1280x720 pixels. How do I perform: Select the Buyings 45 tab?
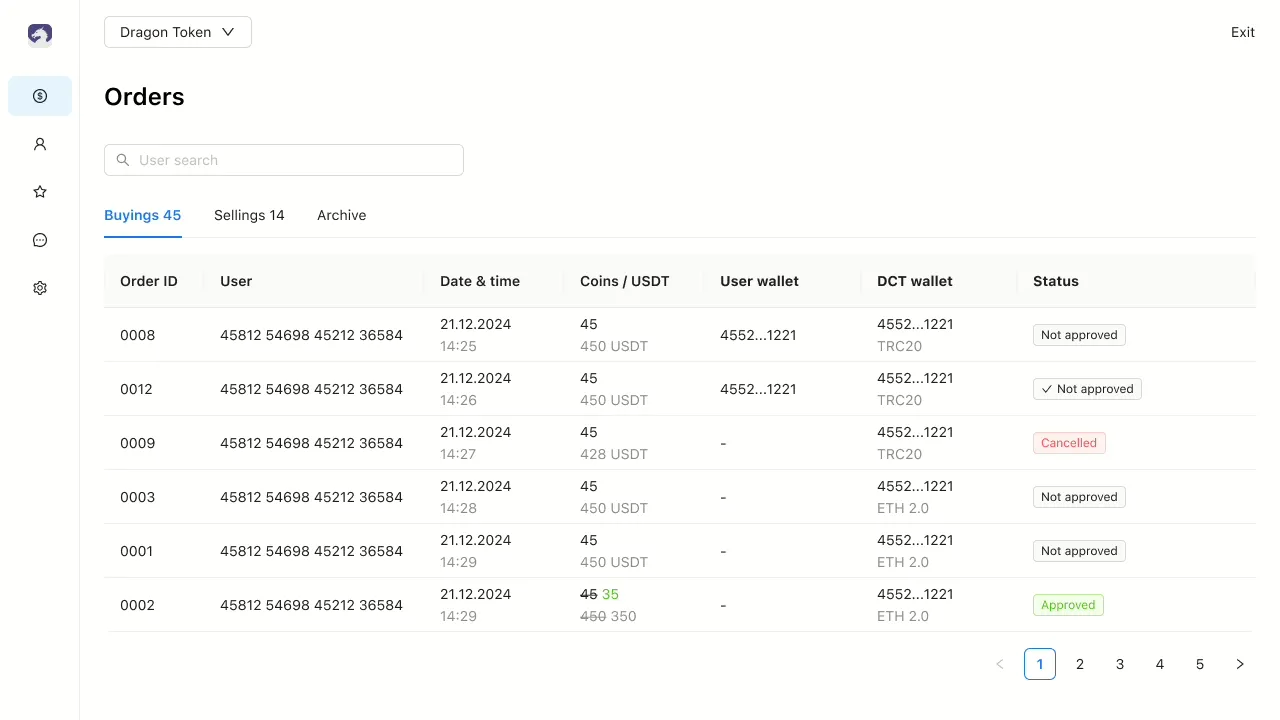tap(143, 215)
